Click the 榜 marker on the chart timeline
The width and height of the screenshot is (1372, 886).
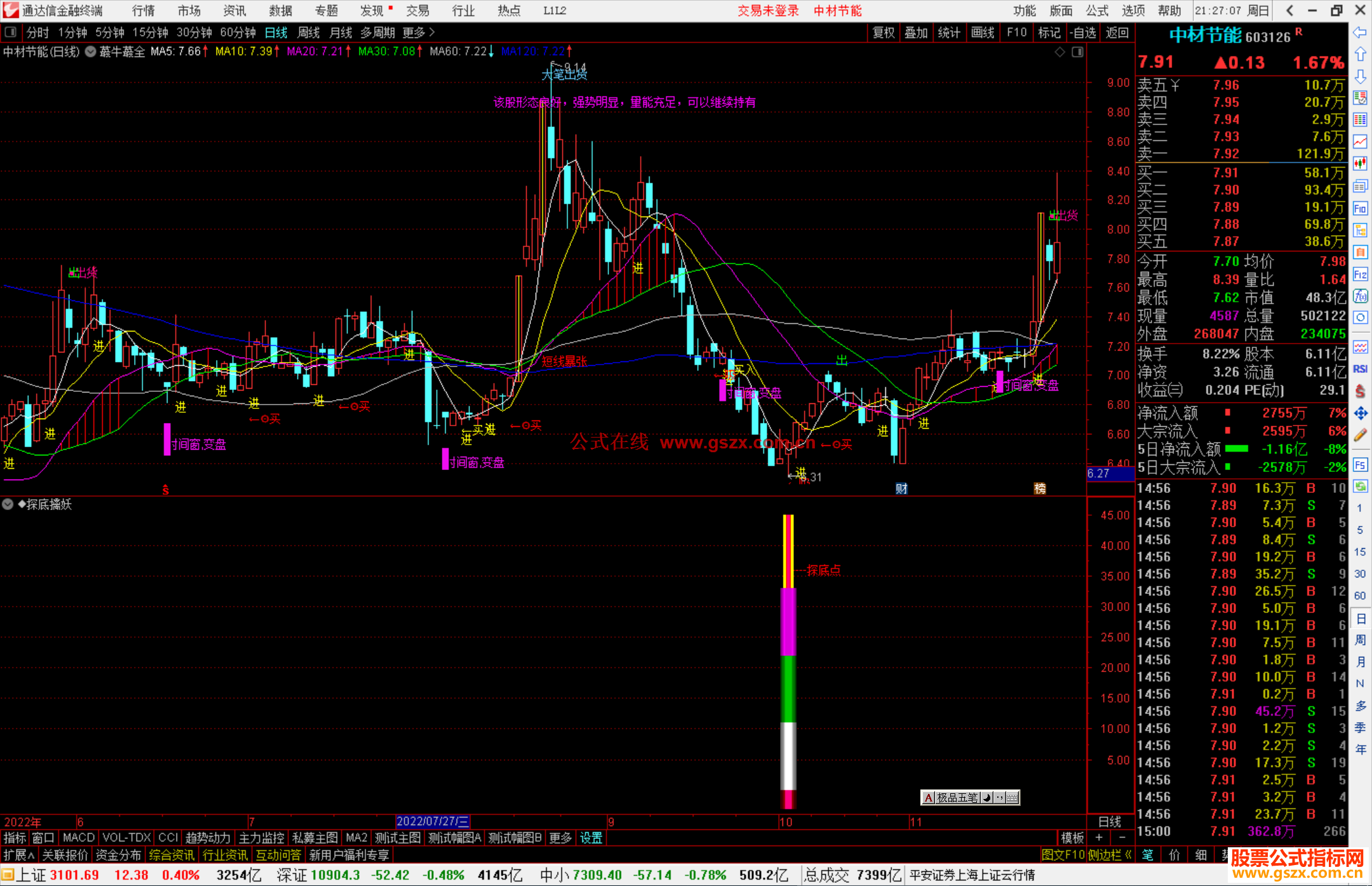point(1040,488)
